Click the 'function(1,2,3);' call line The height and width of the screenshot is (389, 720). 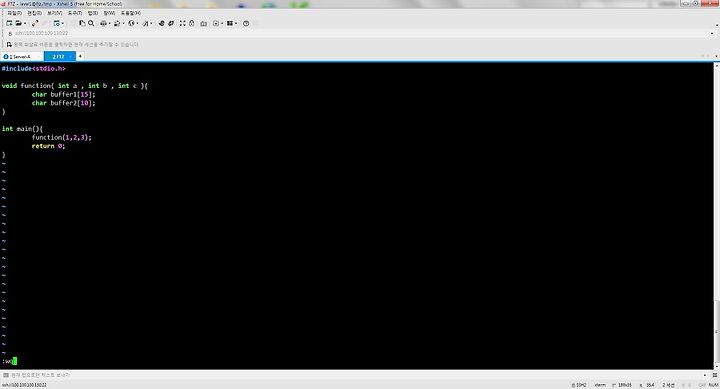pyautogui.click(x=62, y=137)
